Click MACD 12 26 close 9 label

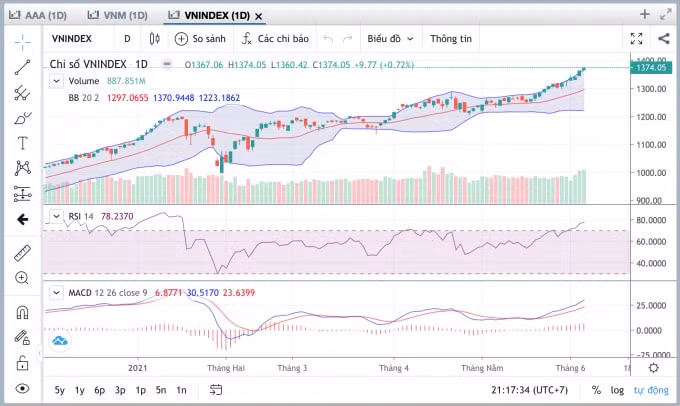(x=108, y=293)
